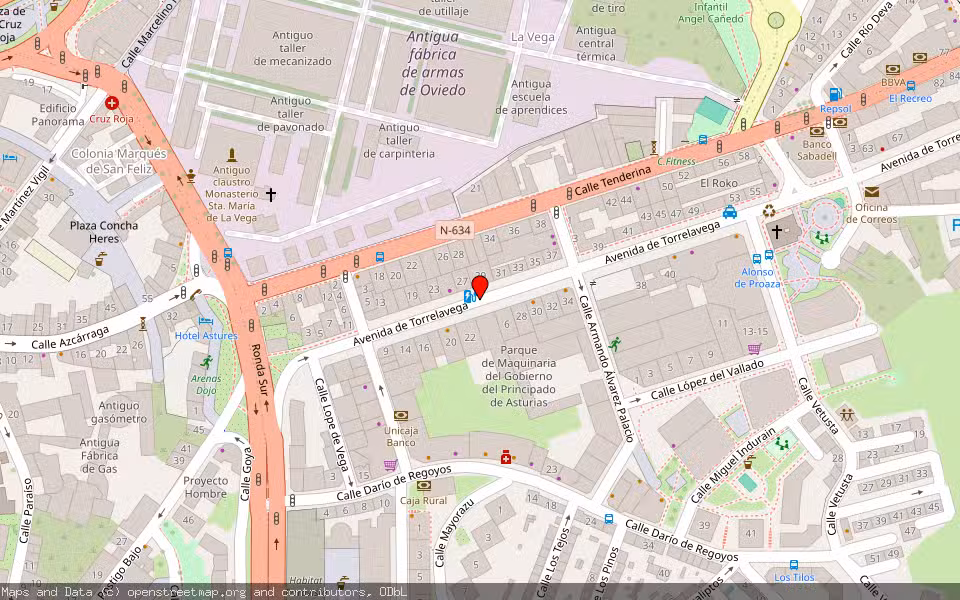Click the BBVA bank icon
This screenshot has width=960, height=600.
893,69
